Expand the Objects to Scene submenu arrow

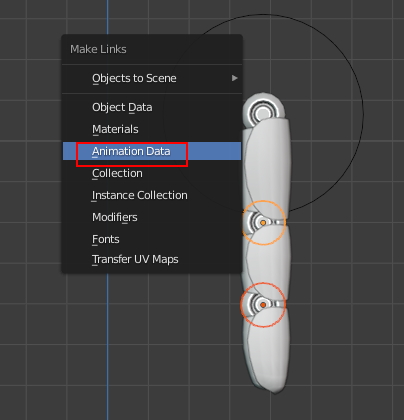pos(235,78)
